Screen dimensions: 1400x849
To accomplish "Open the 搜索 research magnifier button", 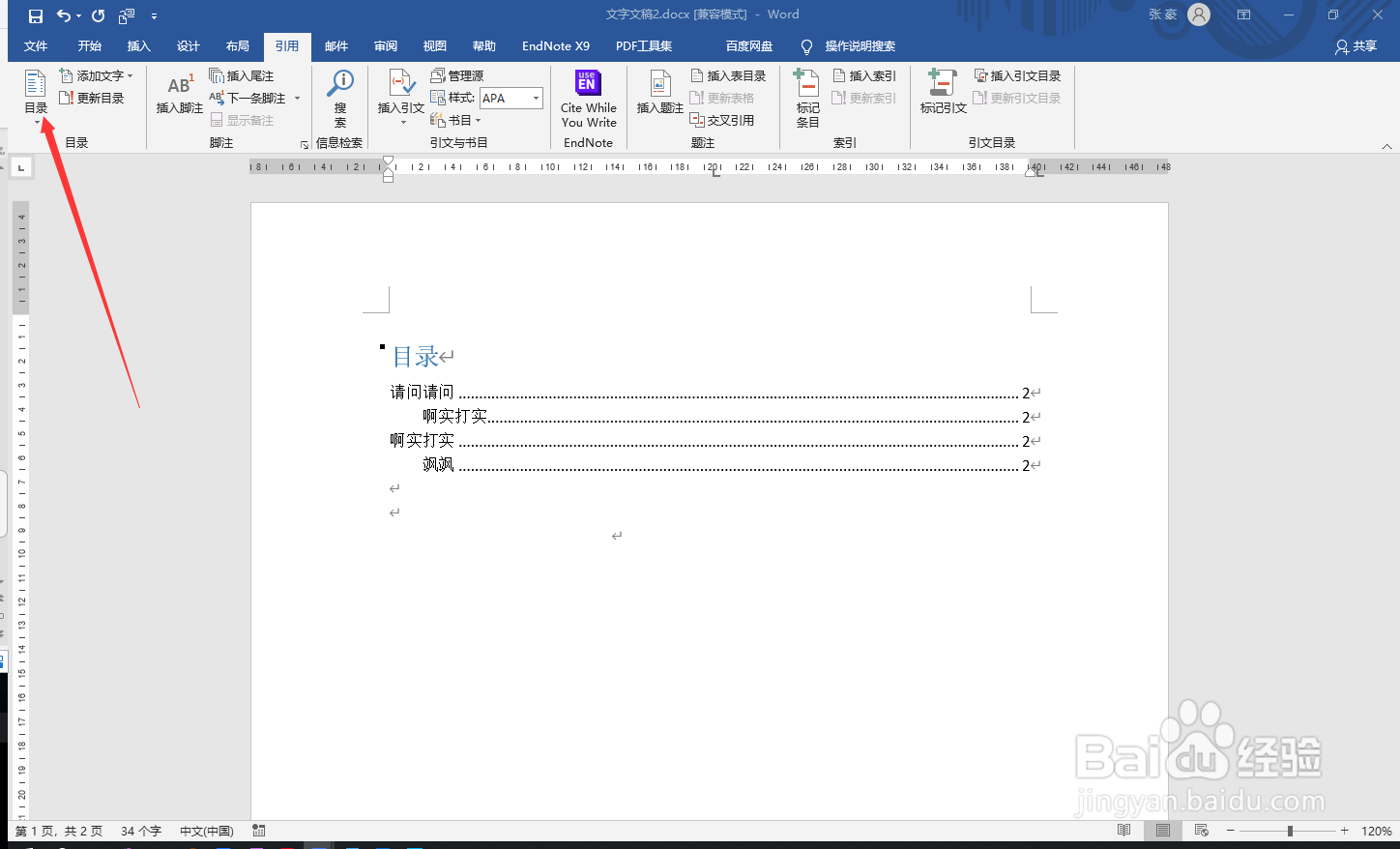I will point(340,99).
